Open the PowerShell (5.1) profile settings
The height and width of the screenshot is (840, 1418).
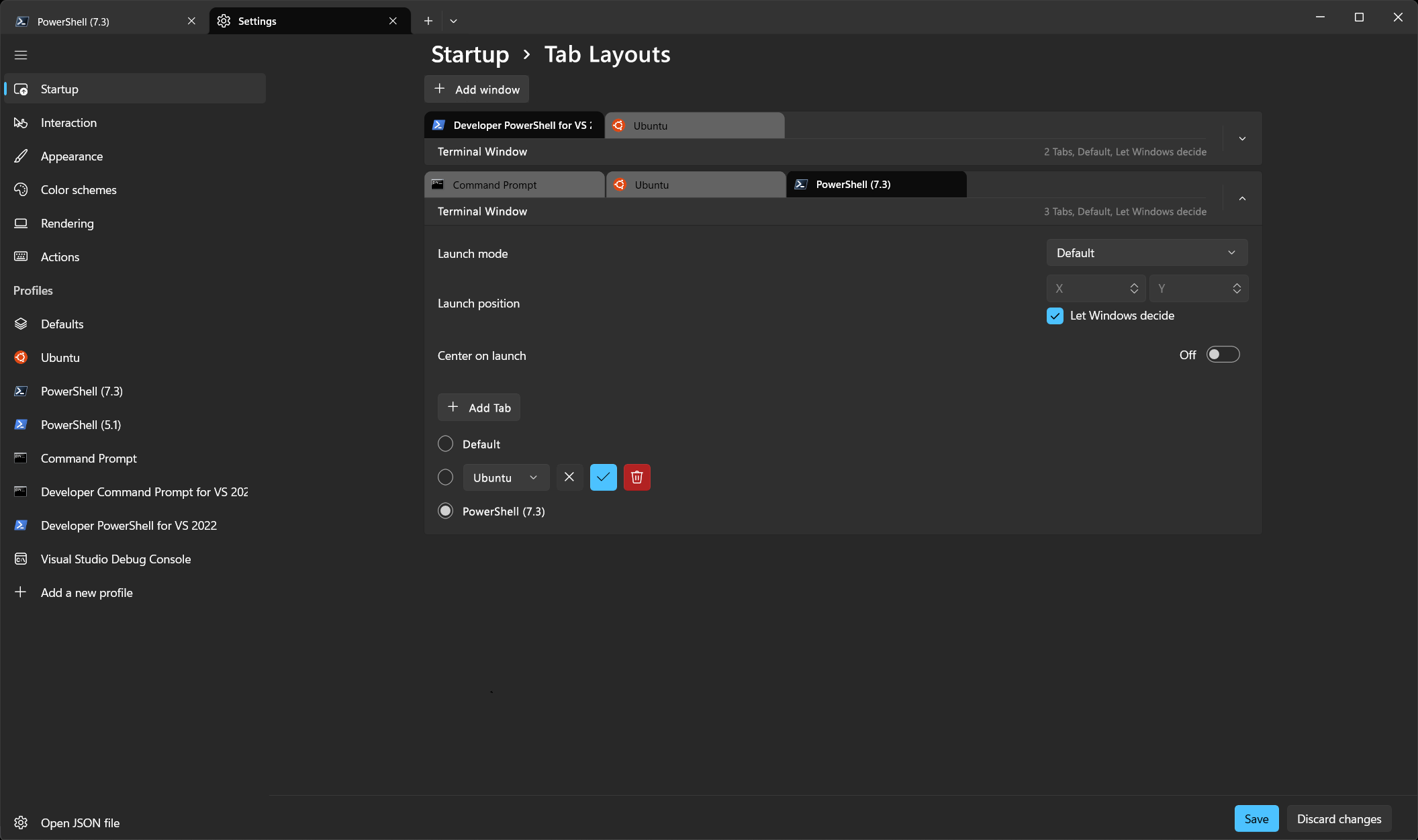click(x=80, y=424)
